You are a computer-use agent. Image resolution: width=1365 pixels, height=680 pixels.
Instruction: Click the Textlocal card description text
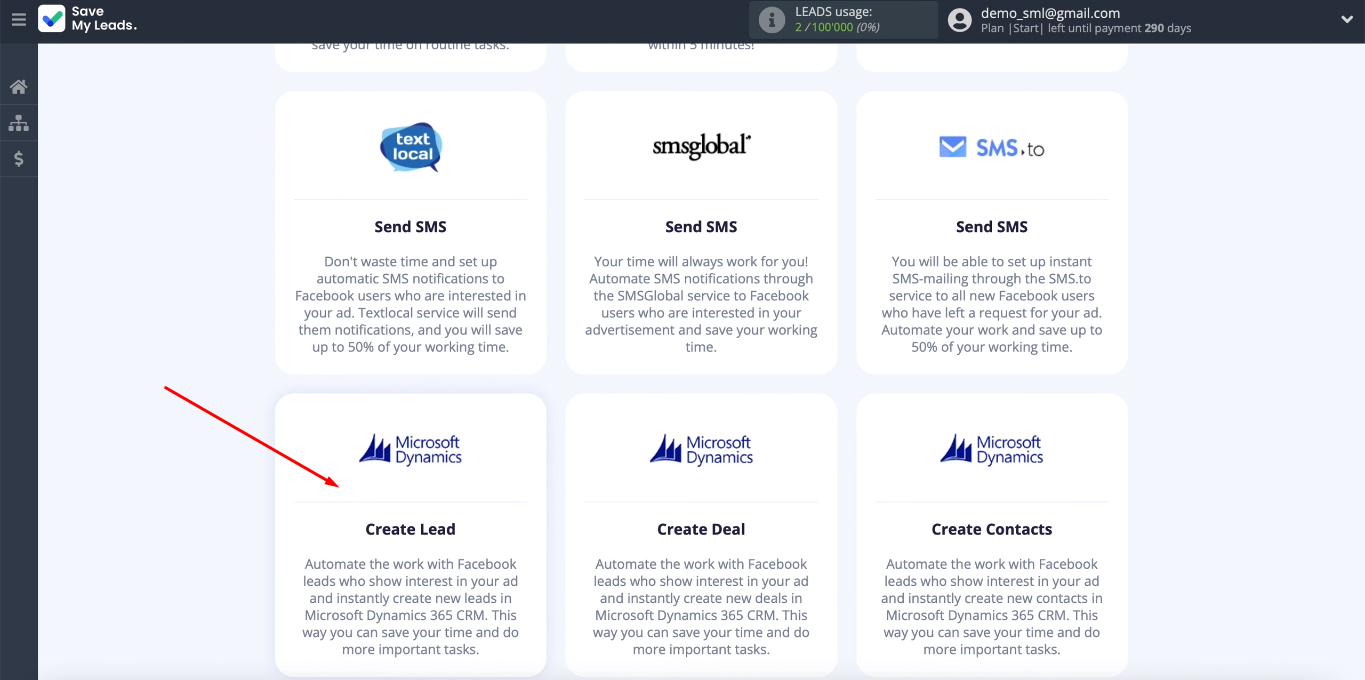pos(411,305)
